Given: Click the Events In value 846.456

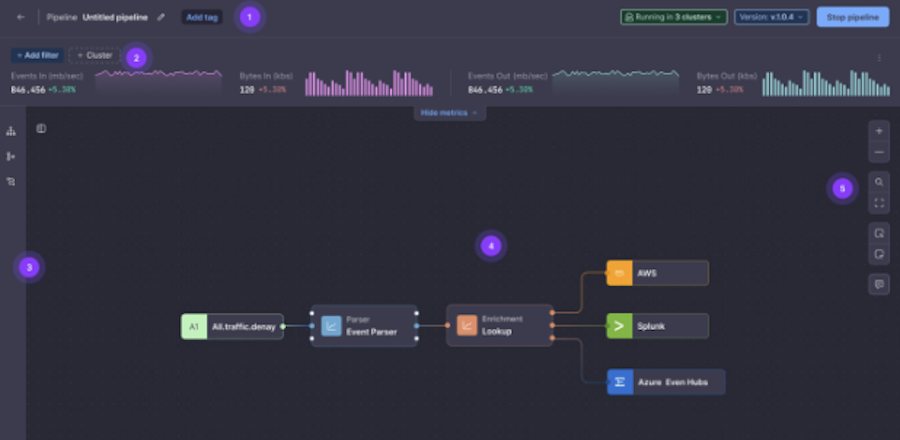Looking at the screenshot, I should [27, 89].
